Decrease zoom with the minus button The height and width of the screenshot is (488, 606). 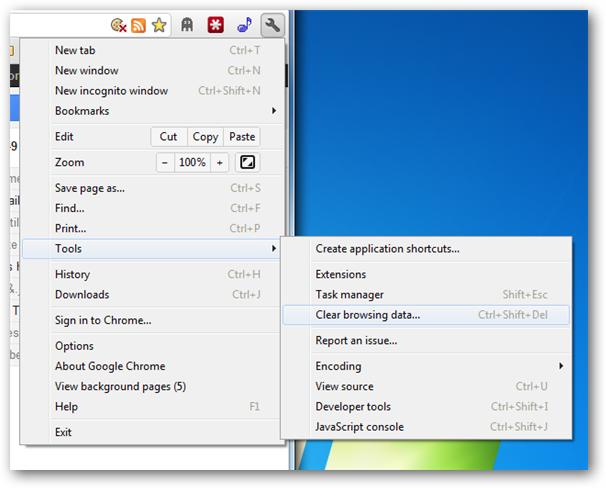point(165,162)
